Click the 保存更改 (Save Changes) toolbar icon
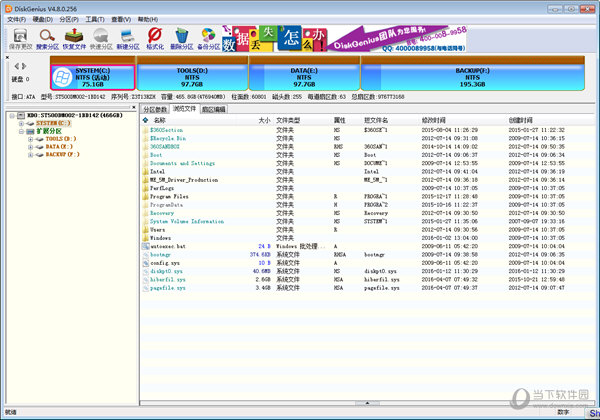The height and width of the screenshot is (420, 600). point(19,40)
